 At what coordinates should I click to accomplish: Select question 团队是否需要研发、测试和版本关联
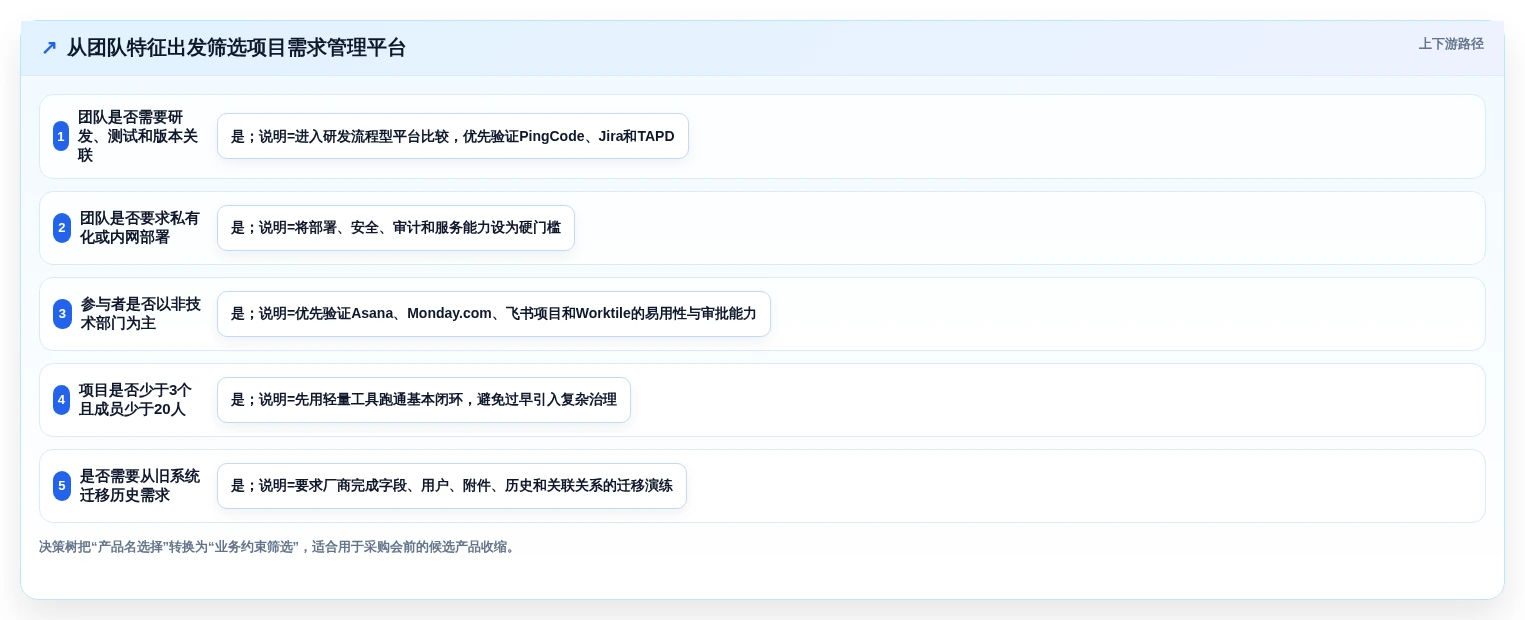pyautogui.click(x=139, y=136)
